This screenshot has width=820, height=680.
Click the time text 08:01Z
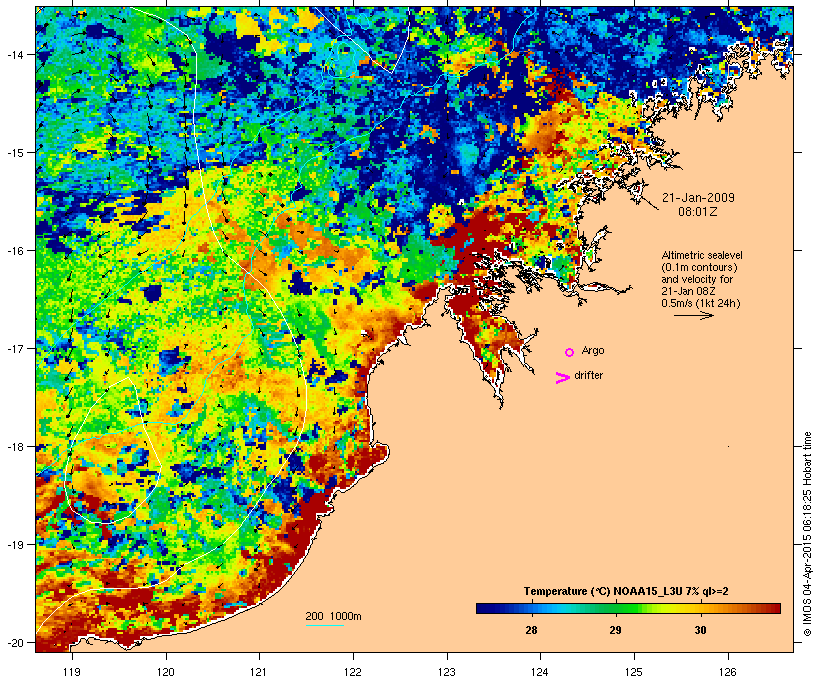tap(698, 212)
